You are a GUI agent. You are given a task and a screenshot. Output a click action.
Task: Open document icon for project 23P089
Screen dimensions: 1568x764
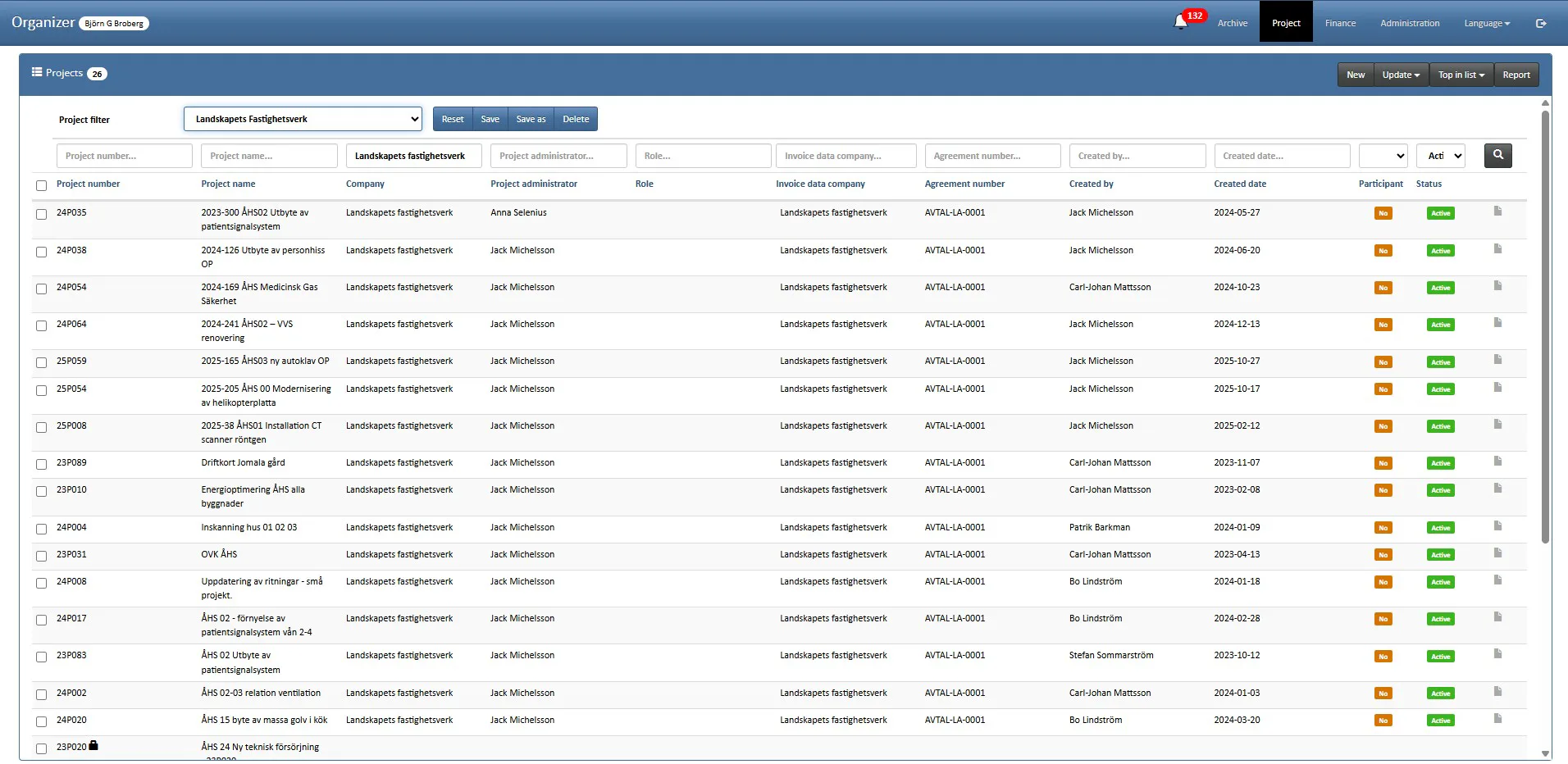point(1497,462)
